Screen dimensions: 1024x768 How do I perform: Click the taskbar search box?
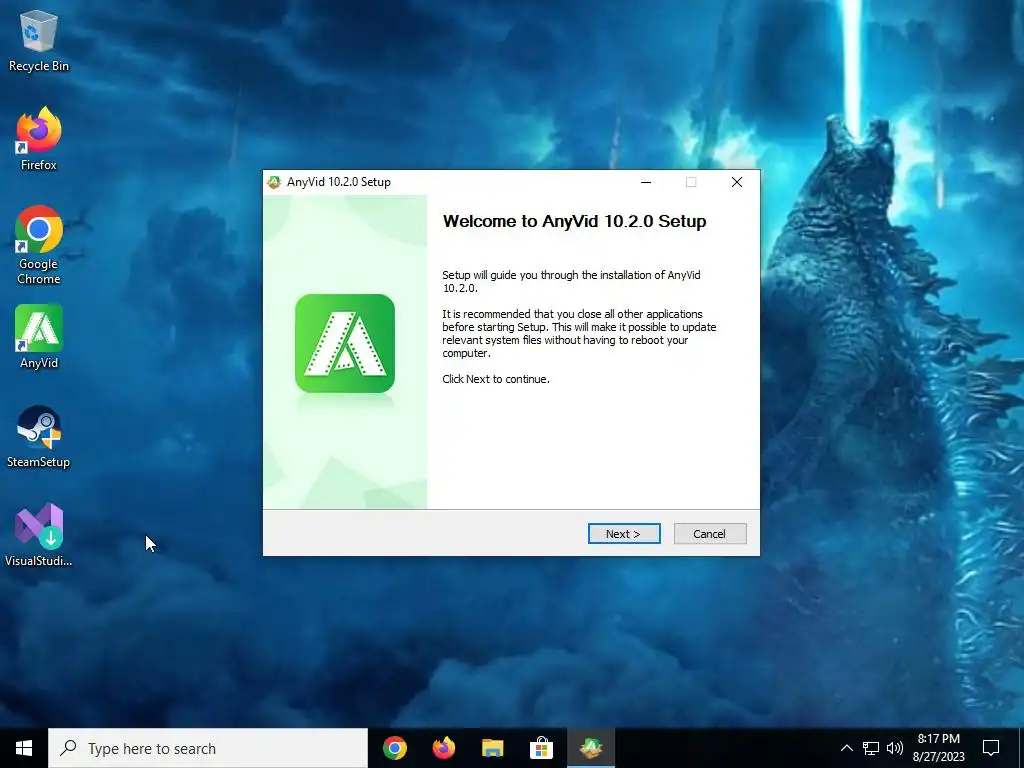point(208,748)
